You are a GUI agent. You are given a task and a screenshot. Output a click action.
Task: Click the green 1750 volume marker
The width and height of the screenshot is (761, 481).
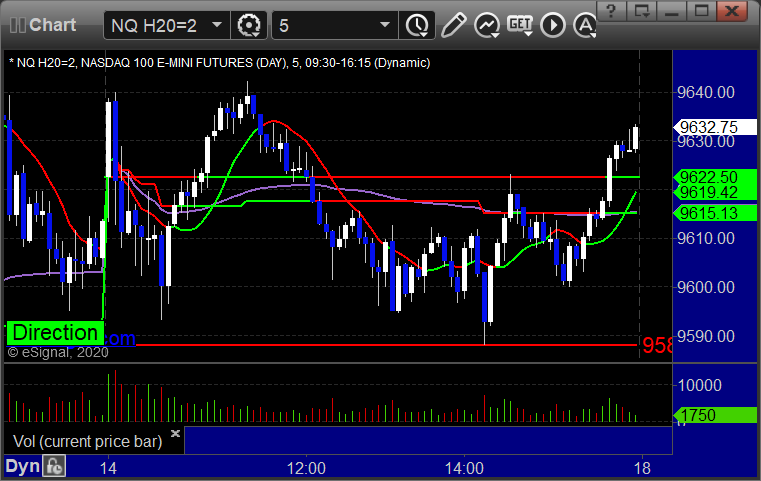click(714, 415)
